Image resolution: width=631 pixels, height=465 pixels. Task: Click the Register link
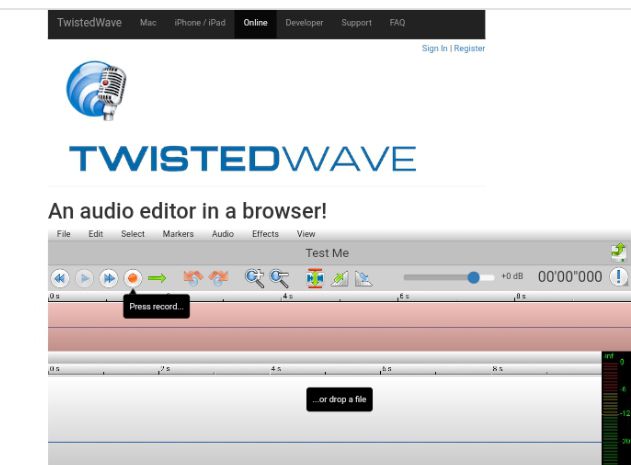469,48
